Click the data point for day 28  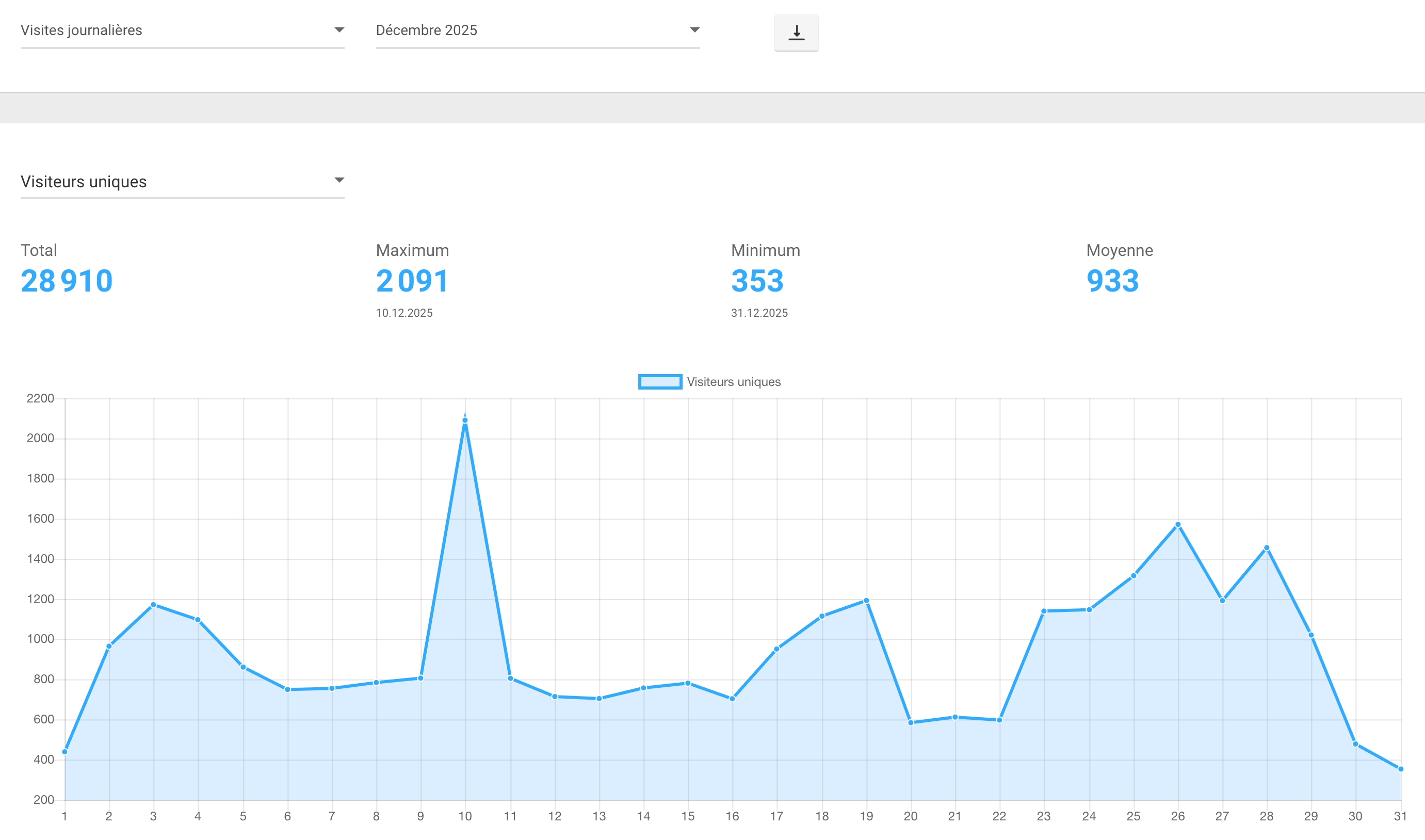coord(1267,548)
